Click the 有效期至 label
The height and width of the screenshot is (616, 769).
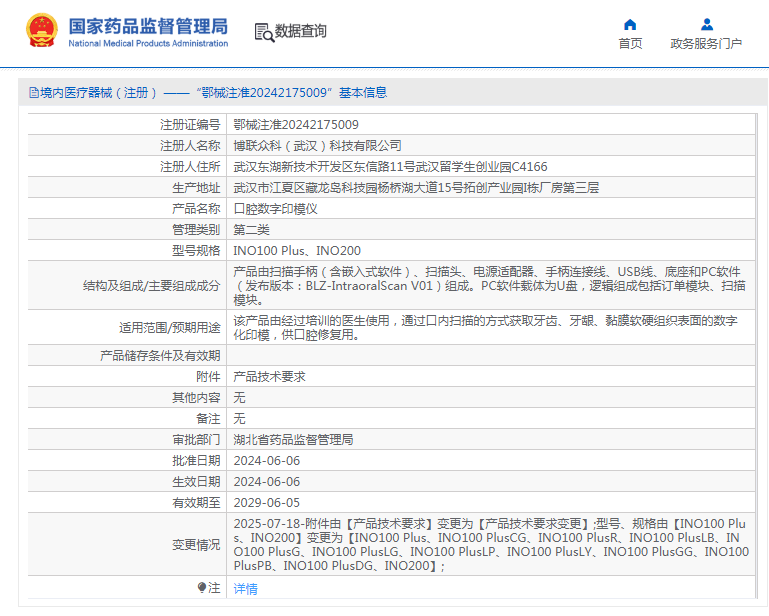196,503
